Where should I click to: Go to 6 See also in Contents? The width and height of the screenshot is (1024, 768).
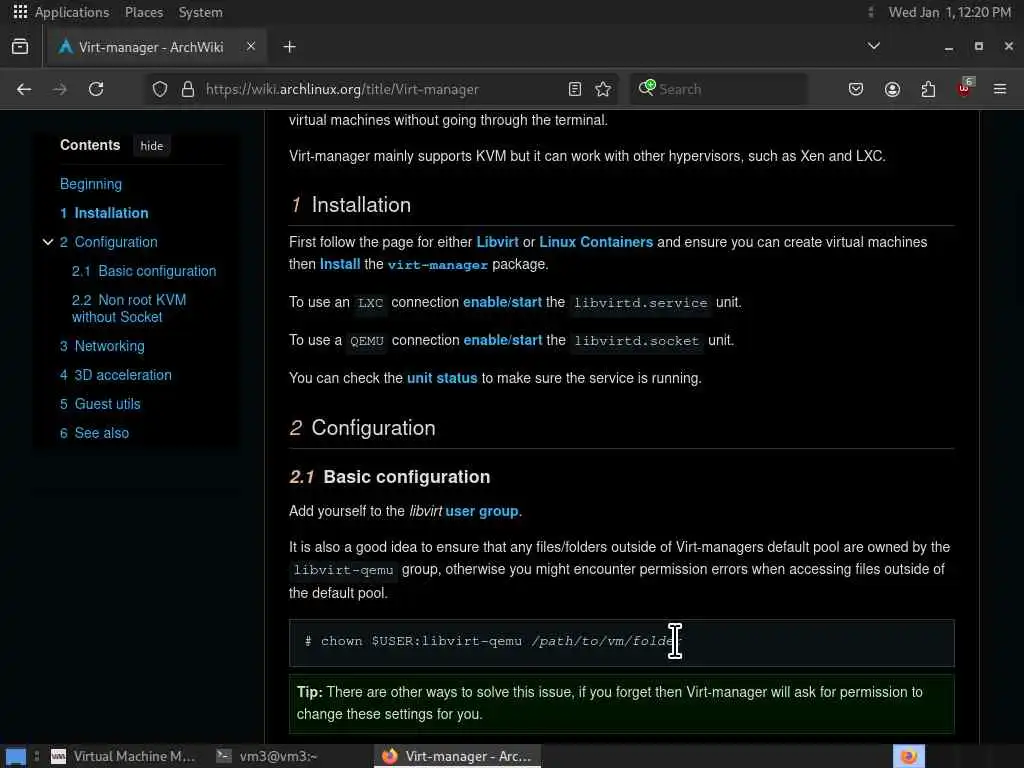pyautogui.click(x=95, y=433)
